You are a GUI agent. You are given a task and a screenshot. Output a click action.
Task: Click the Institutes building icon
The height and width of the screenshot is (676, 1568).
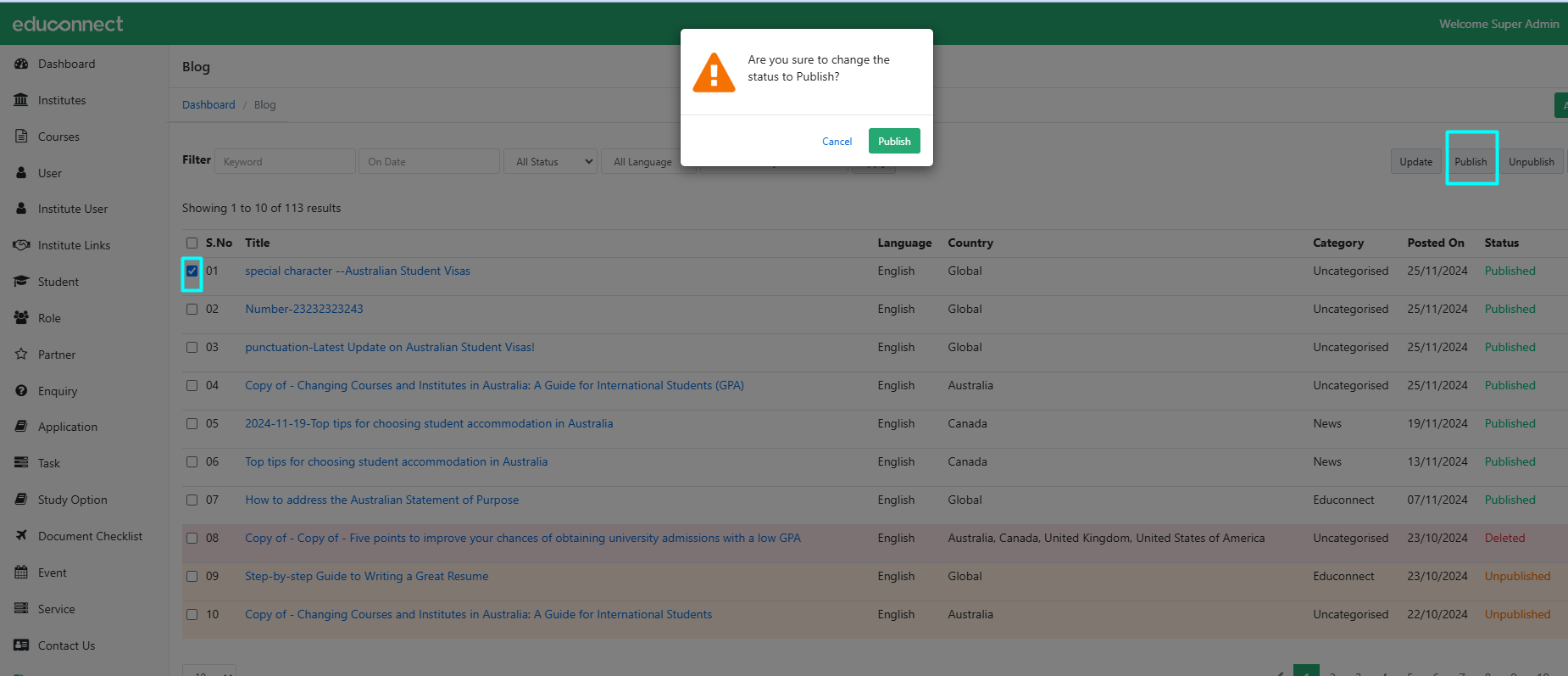point(21,100)
